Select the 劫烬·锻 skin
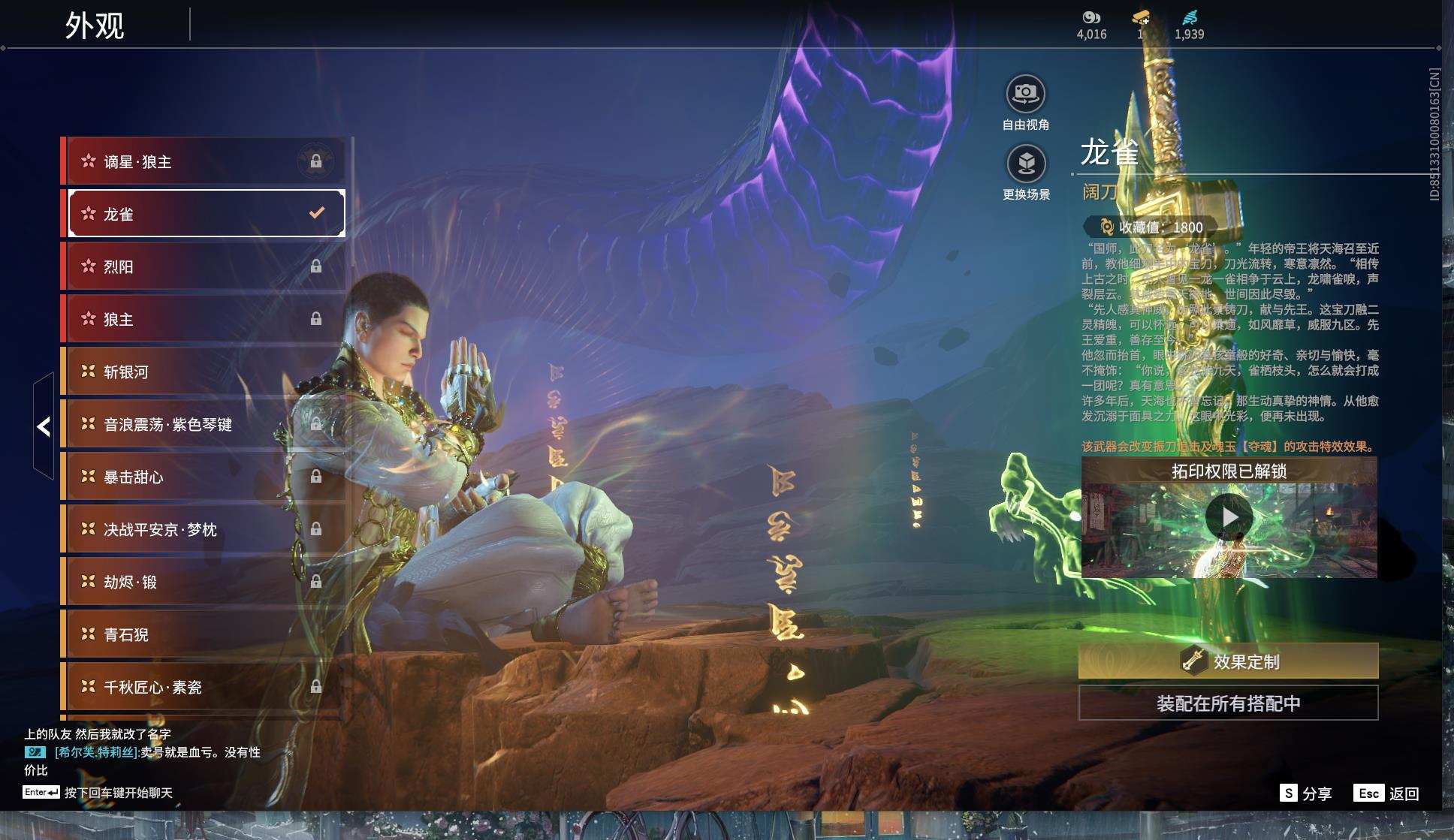Viewport: 1454px width, 840px height. coord(203,582)
